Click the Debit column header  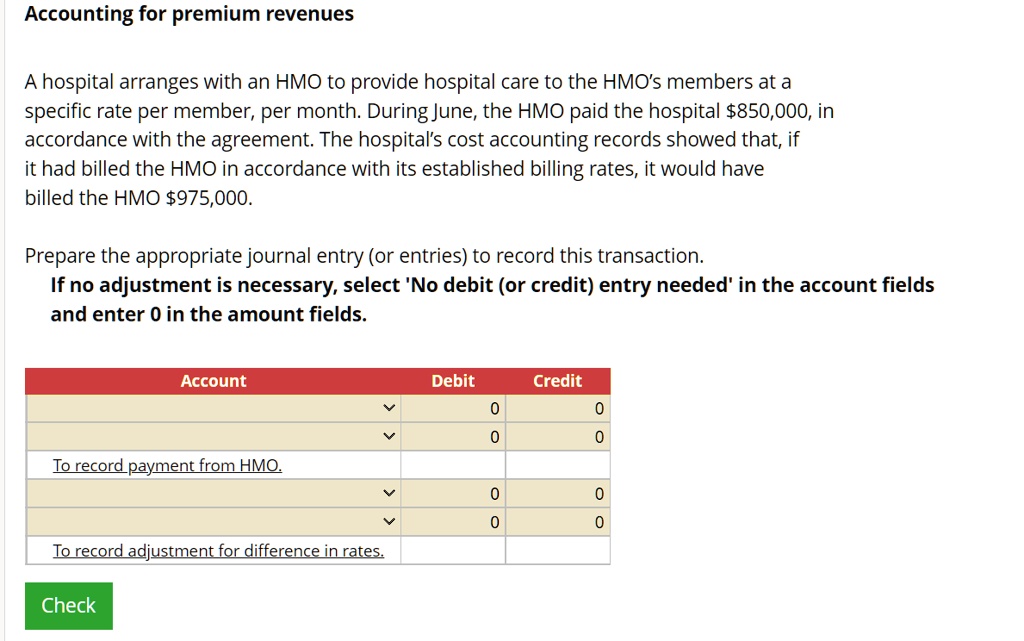[454, 381]
